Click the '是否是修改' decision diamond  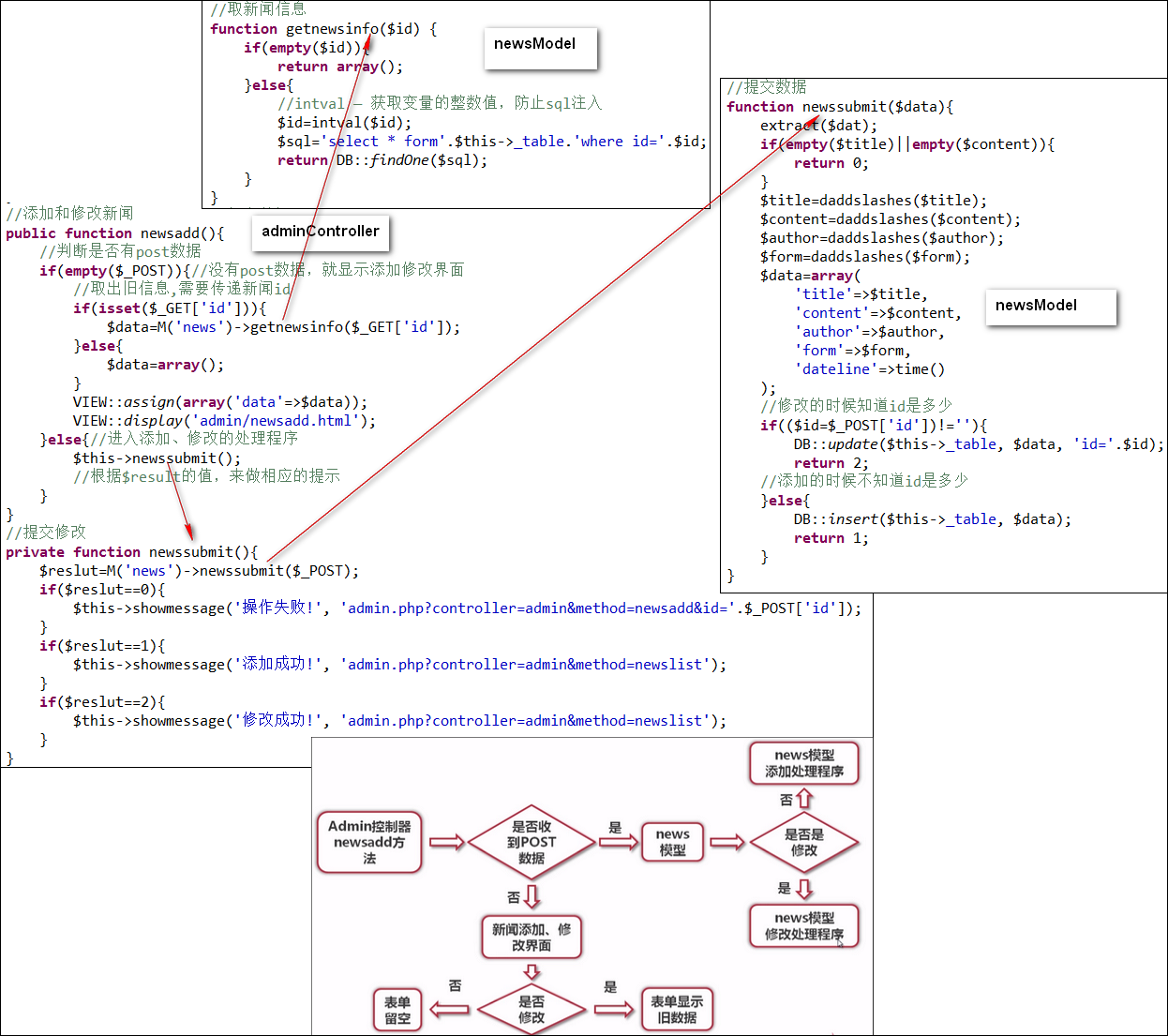tap(804, 842)
